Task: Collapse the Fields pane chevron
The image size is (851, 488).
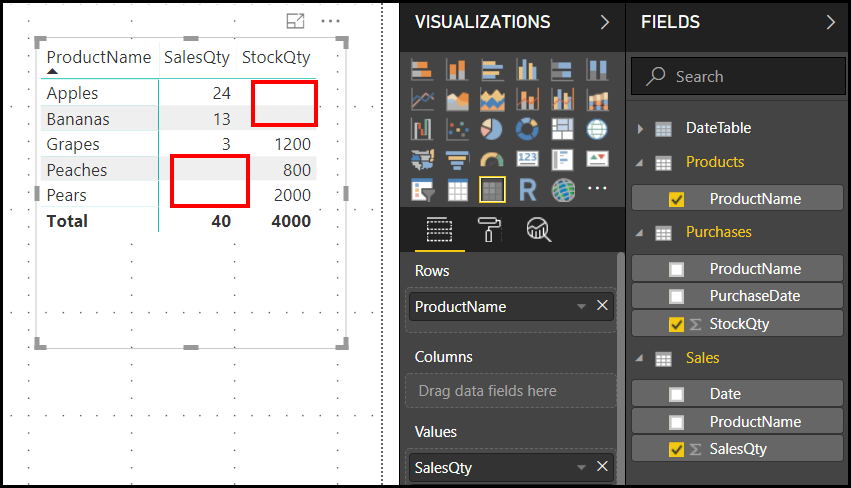Action: coord(830,22)
